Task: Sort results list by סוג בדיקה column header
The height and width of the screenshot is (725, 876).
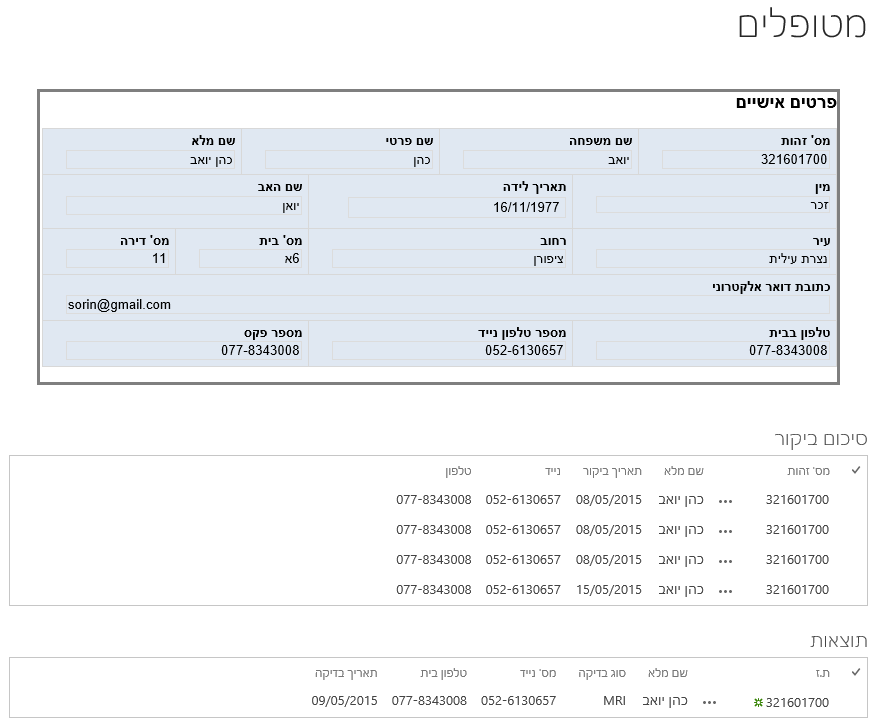Action: point(603,673)
